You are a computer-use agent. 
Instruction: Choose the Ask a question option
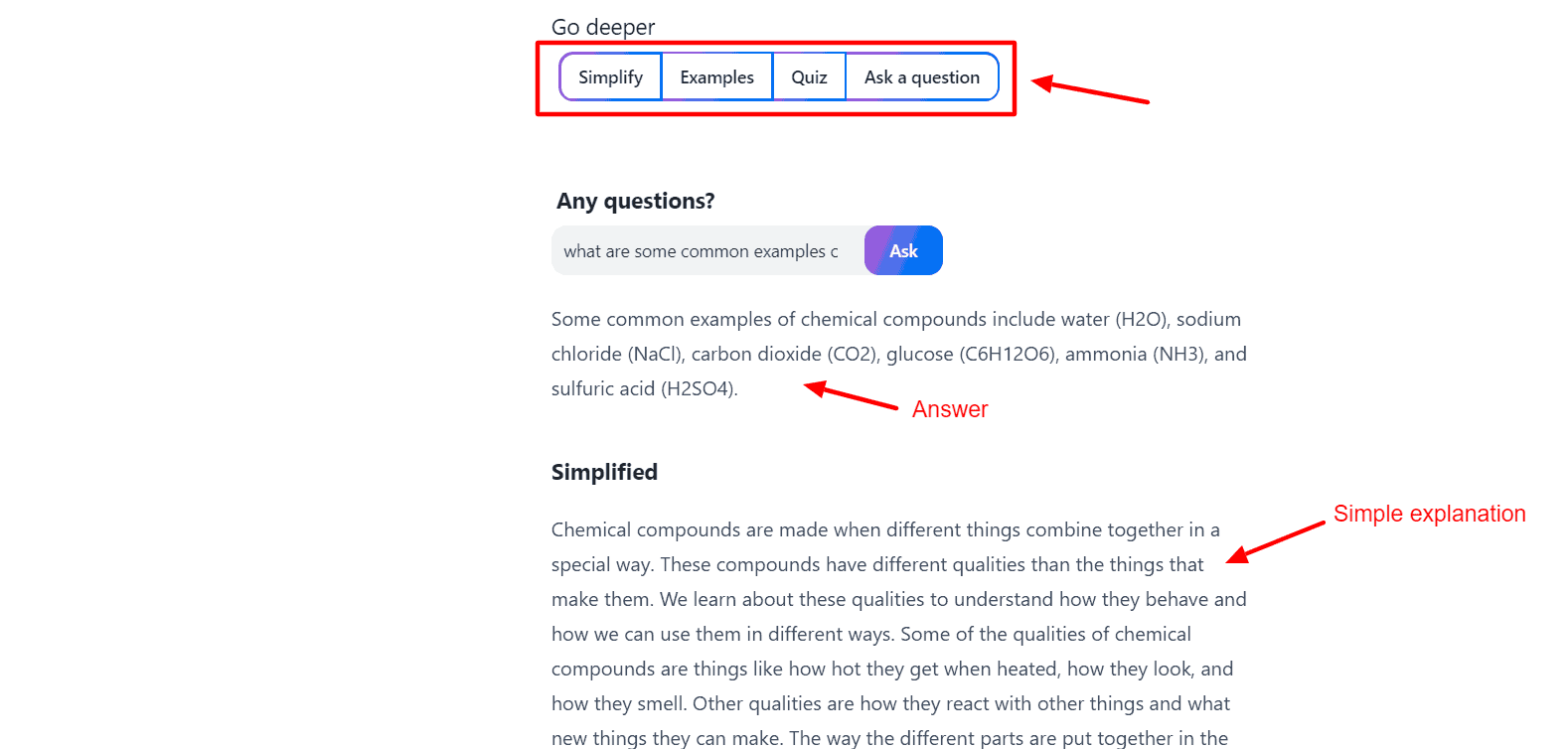click(x=921, y=77)
